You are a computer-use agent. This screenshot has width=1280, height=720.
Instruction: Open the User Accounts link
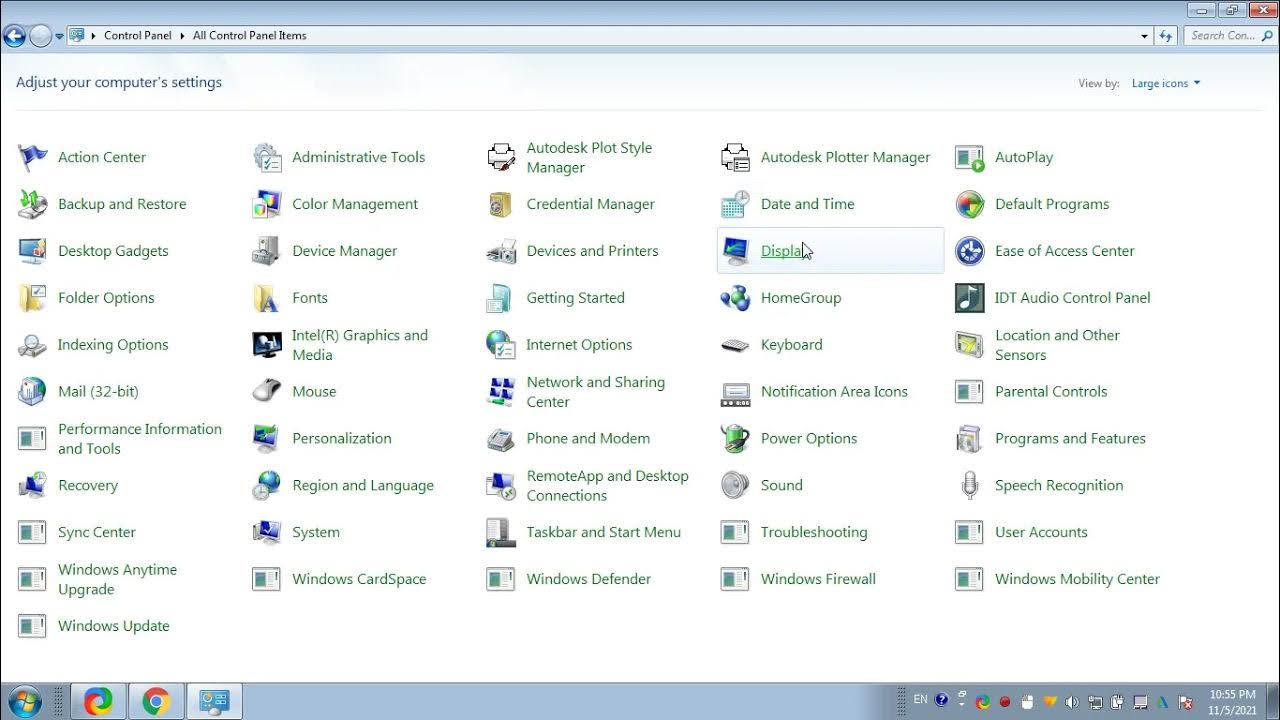point(1041,533)
